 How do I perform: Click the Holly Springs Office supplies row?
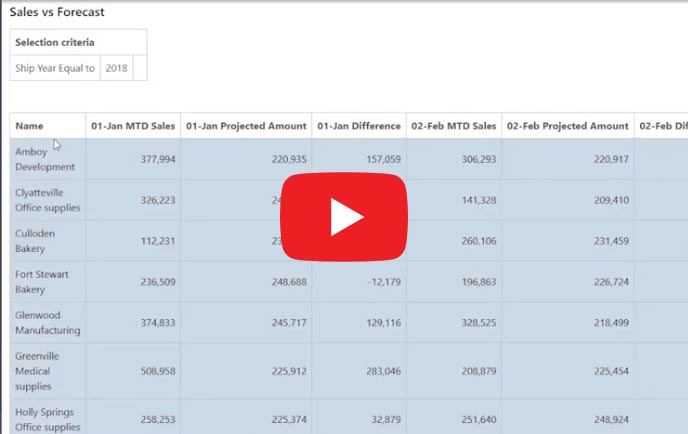pos(47,419)
